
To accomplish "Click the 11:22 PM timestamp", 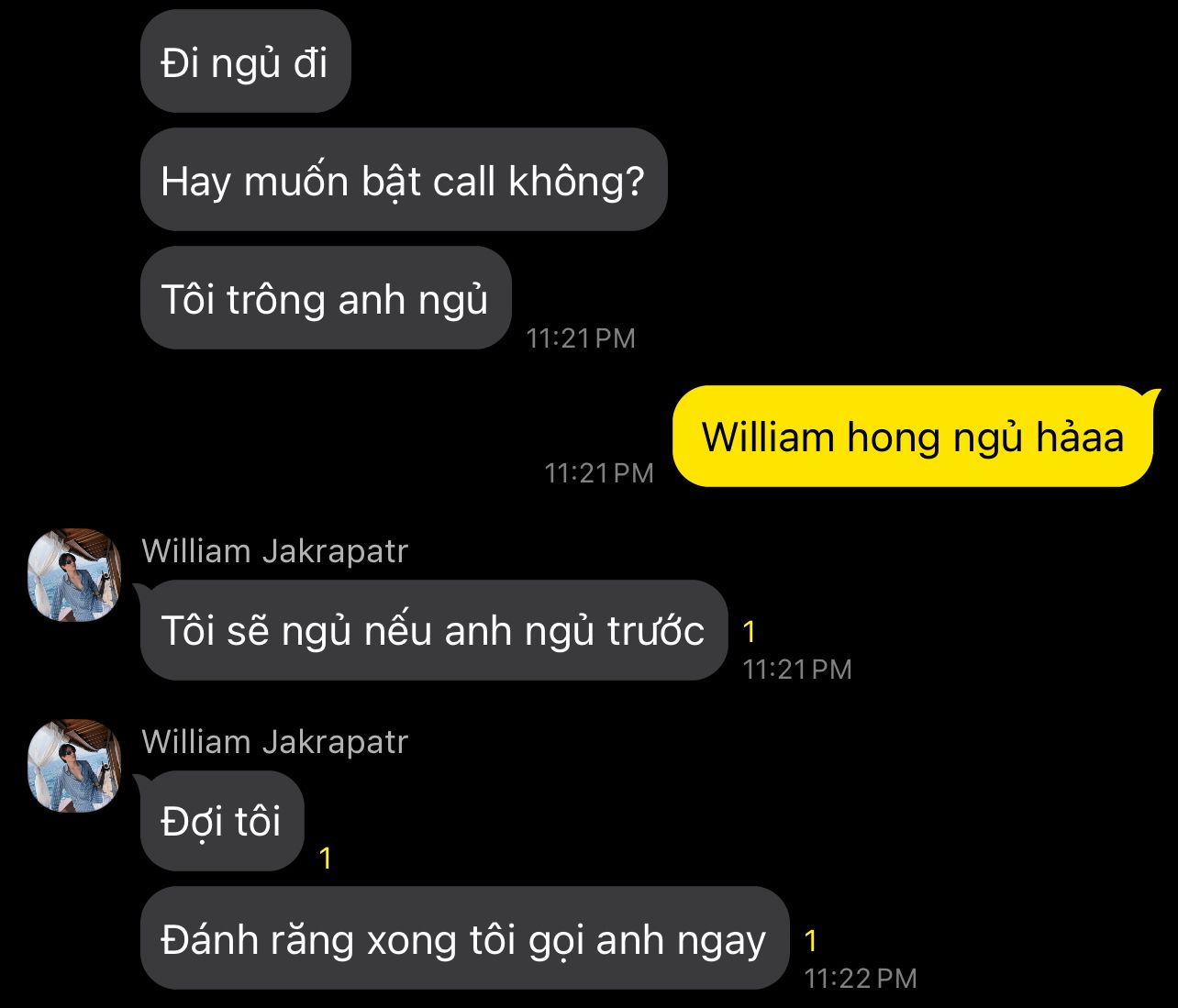I will [861, 979].
